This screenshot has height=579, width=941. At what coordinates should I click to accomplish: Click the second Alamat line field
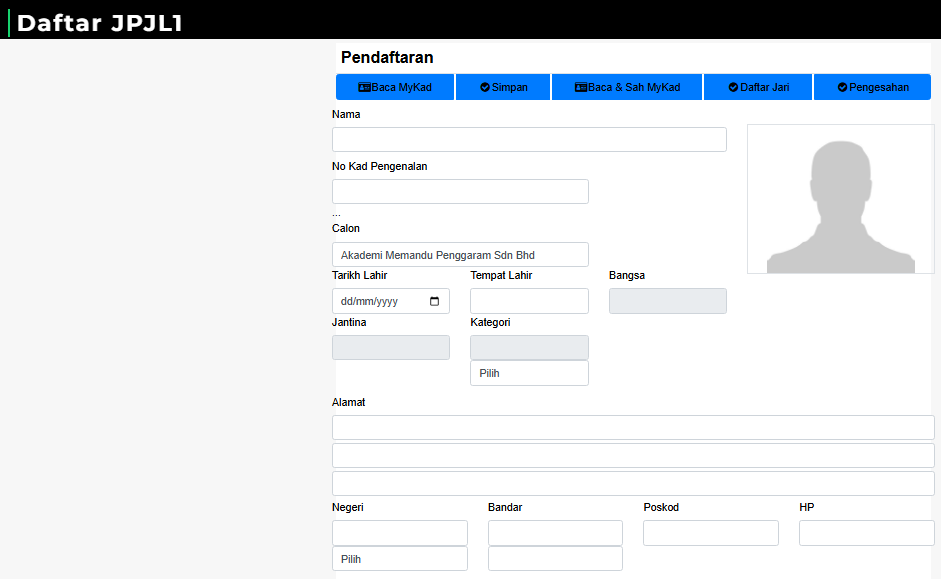(633, 455)
